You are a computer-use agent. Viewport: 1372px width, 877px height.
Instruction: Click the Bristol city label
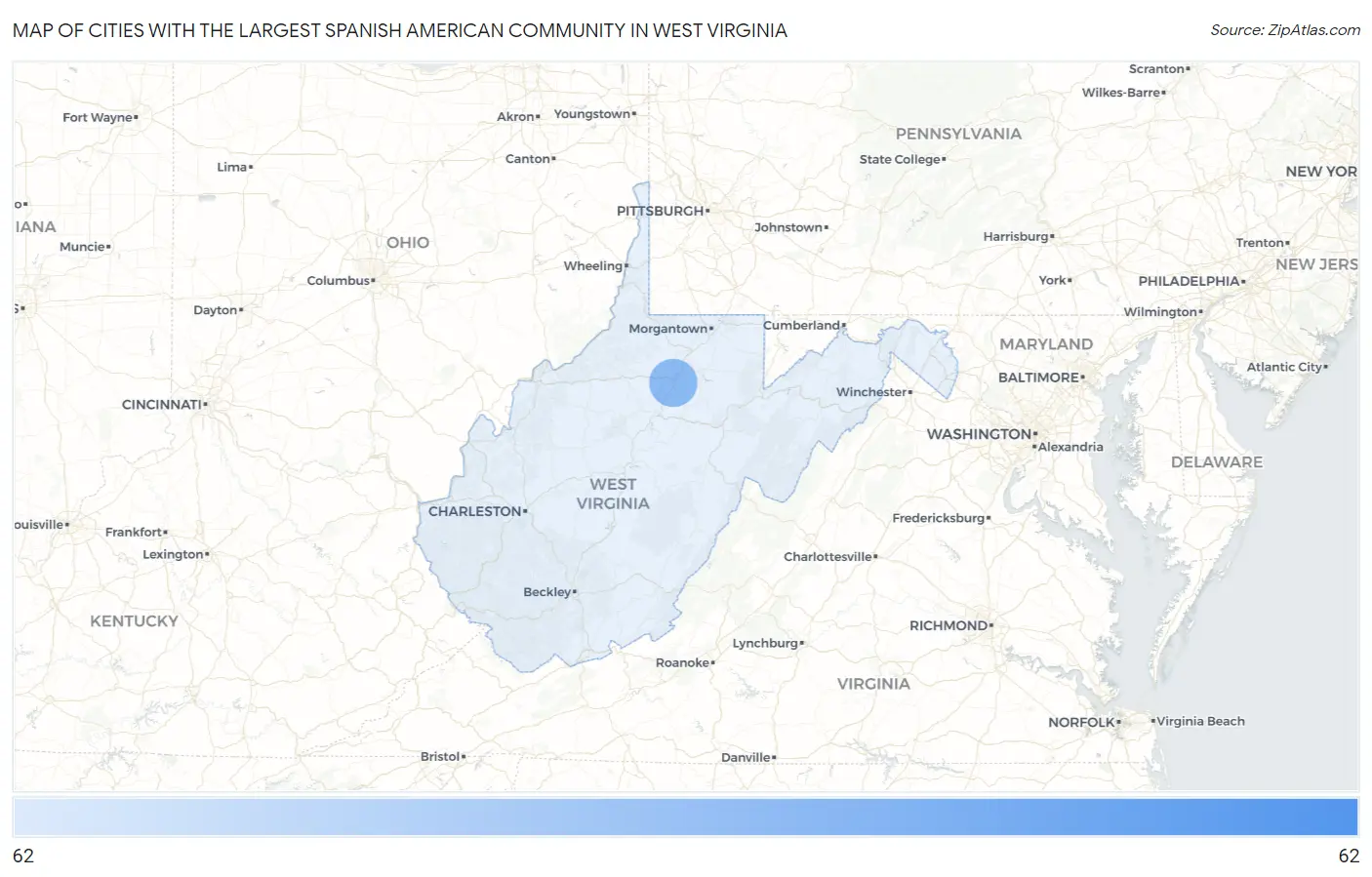pyautogui.click(x=440, y=756)
